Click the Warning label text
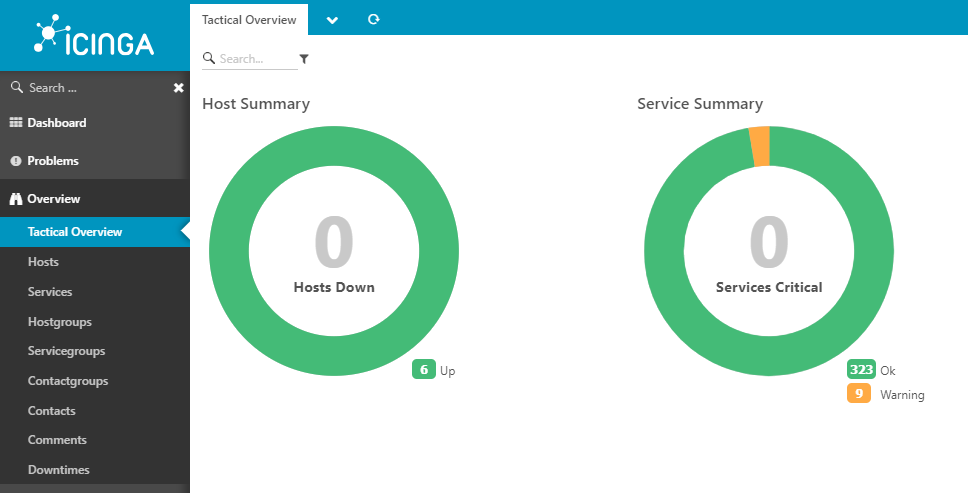 coord(902,395)
